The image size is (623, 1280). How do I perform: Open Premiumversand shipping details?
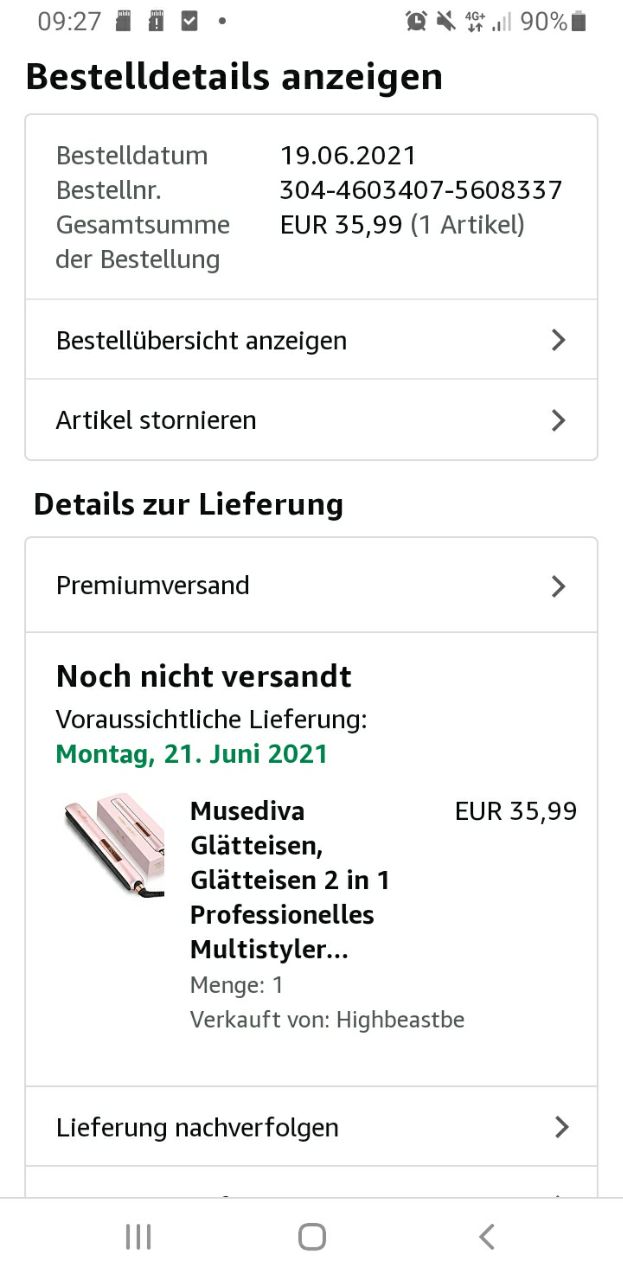tap(153, 585)
